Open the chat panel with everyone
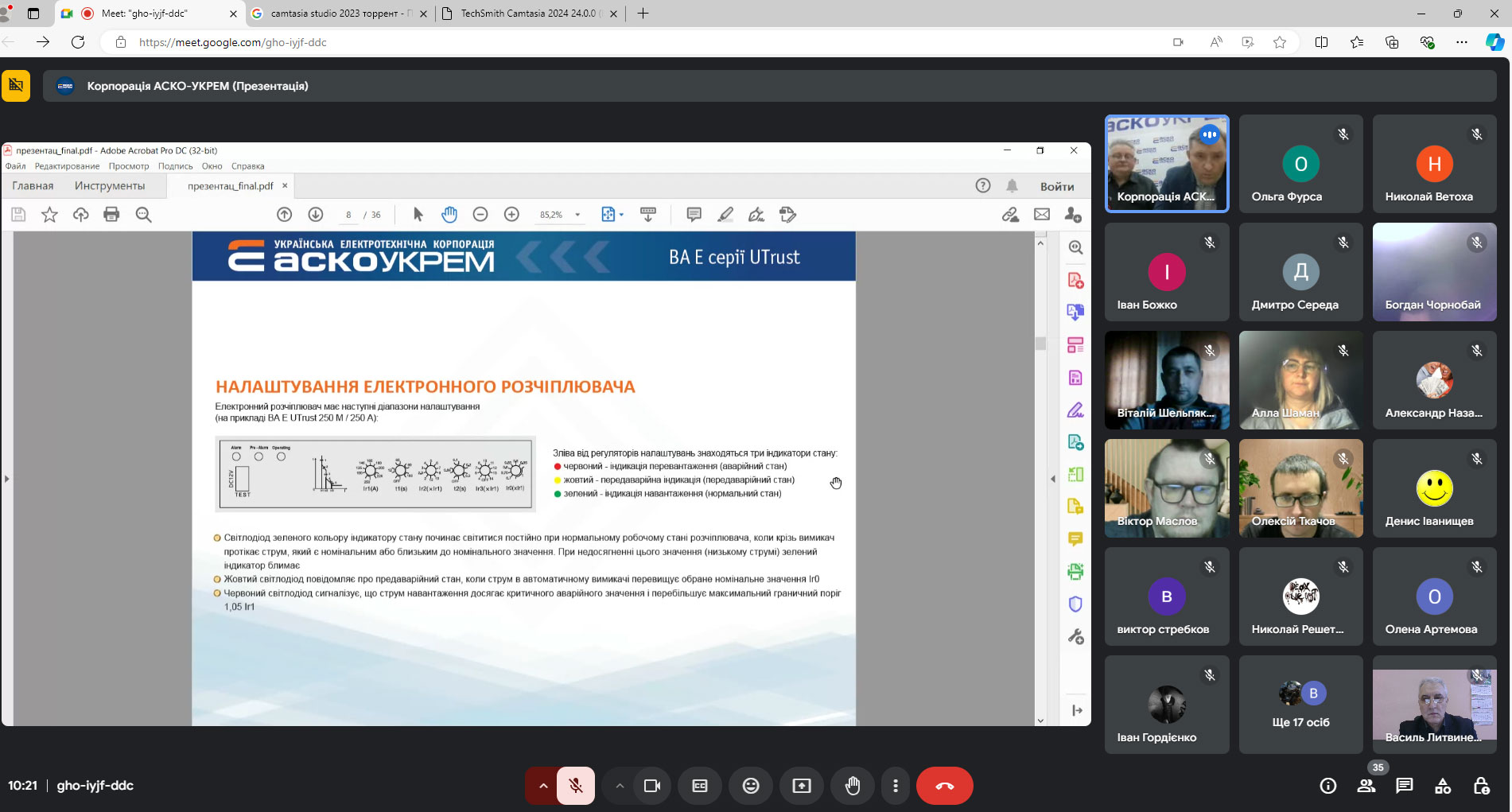The width and height of the screenshot is (1512, 812). point(1404,786)
